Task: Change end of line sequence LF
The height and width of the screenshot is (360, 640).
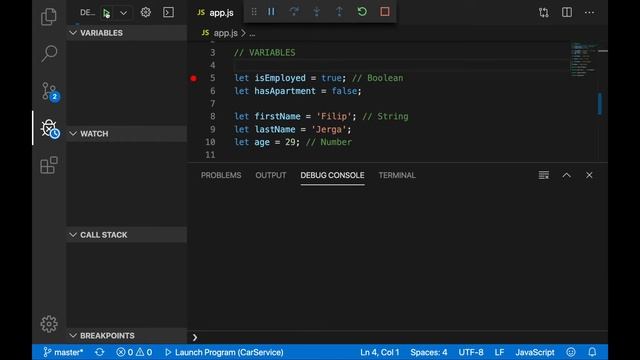Action: click(499, 352)
